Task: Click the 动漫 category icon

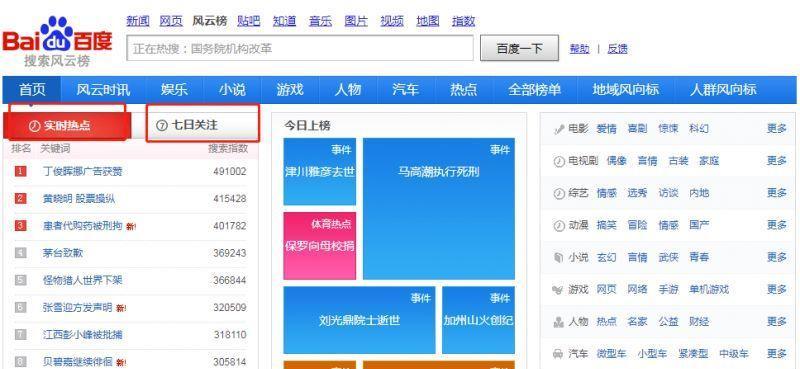Action: point(559,225)
